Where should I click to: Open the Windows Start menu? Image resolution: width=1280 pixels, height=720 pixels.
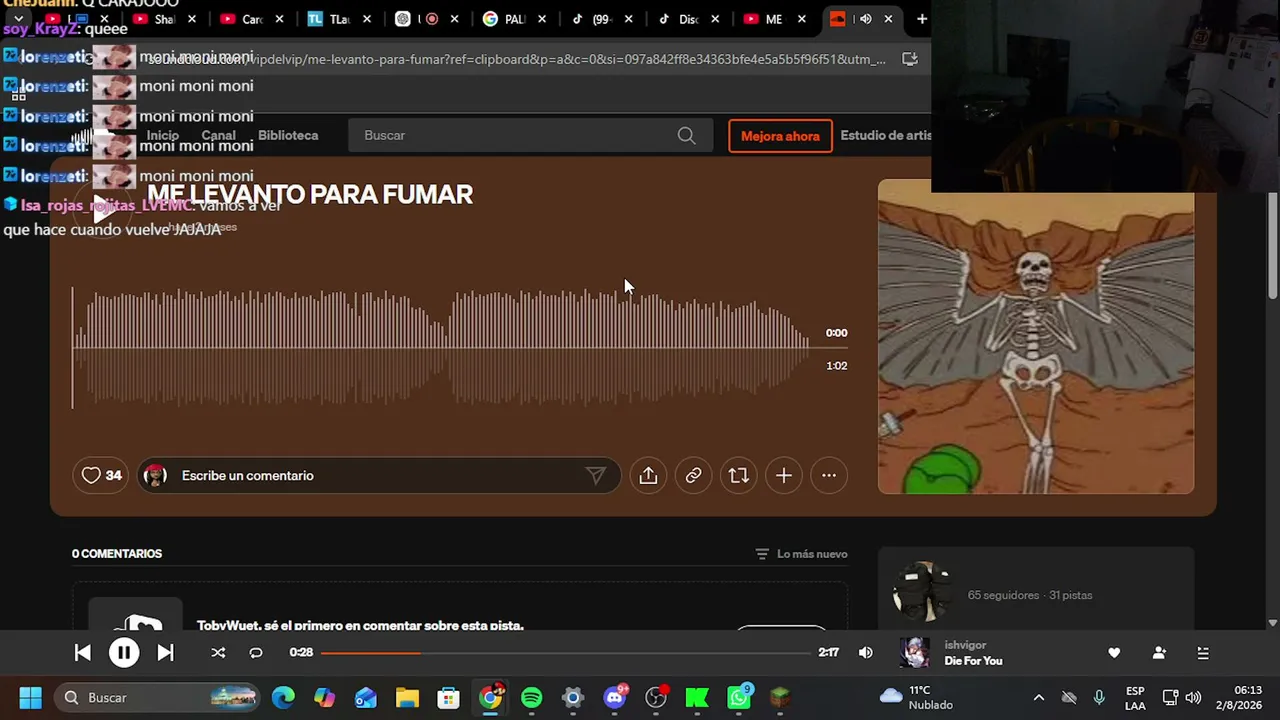coord(30,698)
